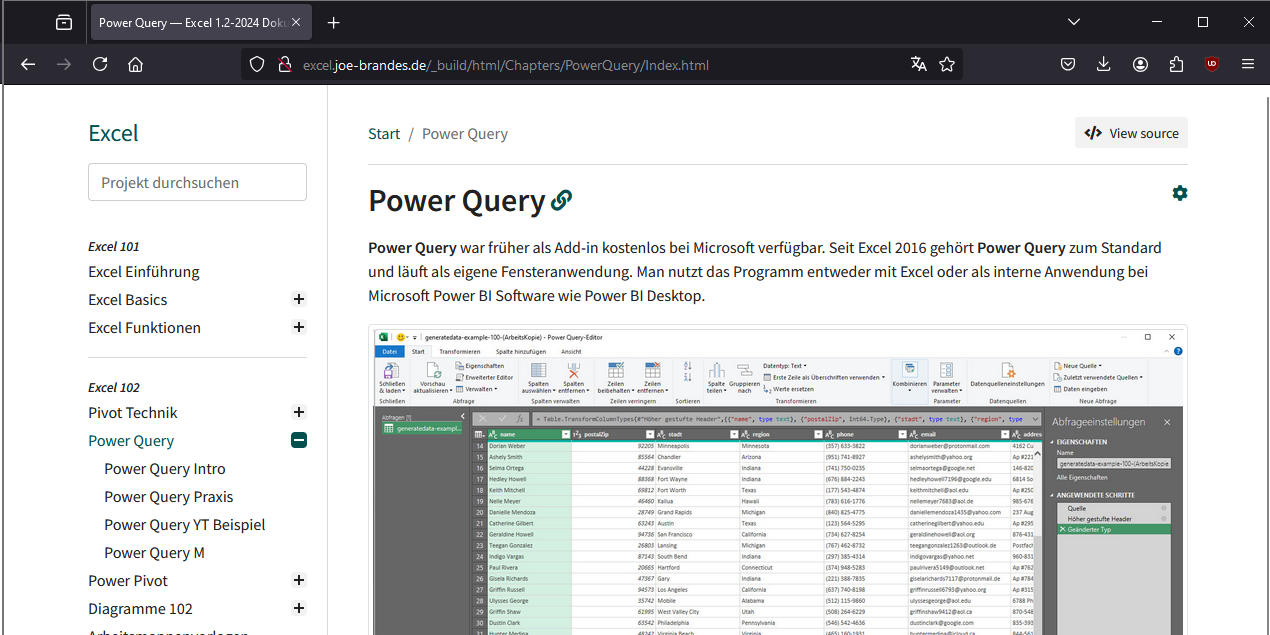Reload the current page
This screenshot has width=1270, height=635.
(100, 64)
